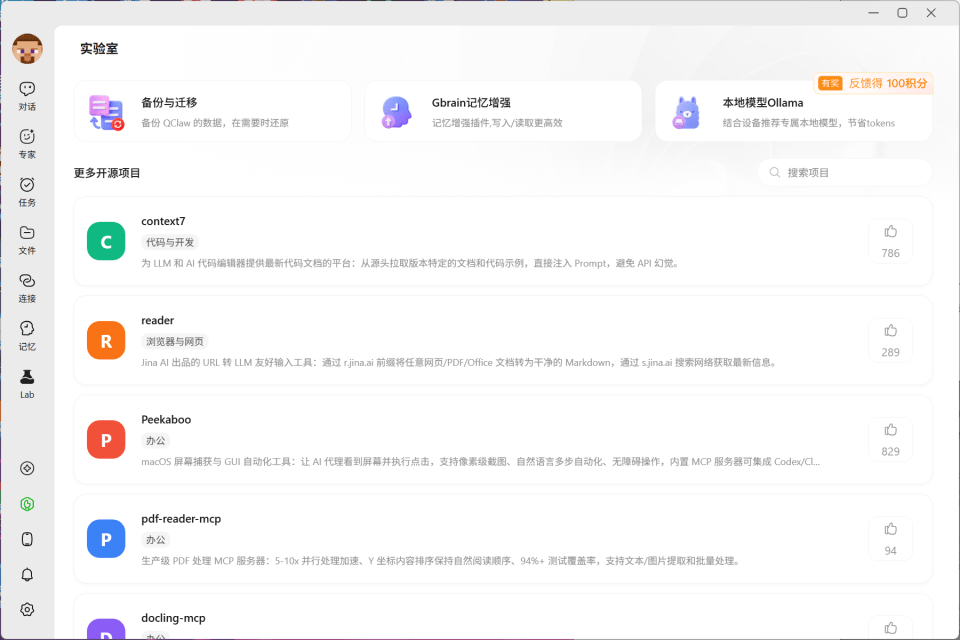The image size is (960, 640).
Task: Open the pdf-reader-mcp project title
Action: point(181,519)
